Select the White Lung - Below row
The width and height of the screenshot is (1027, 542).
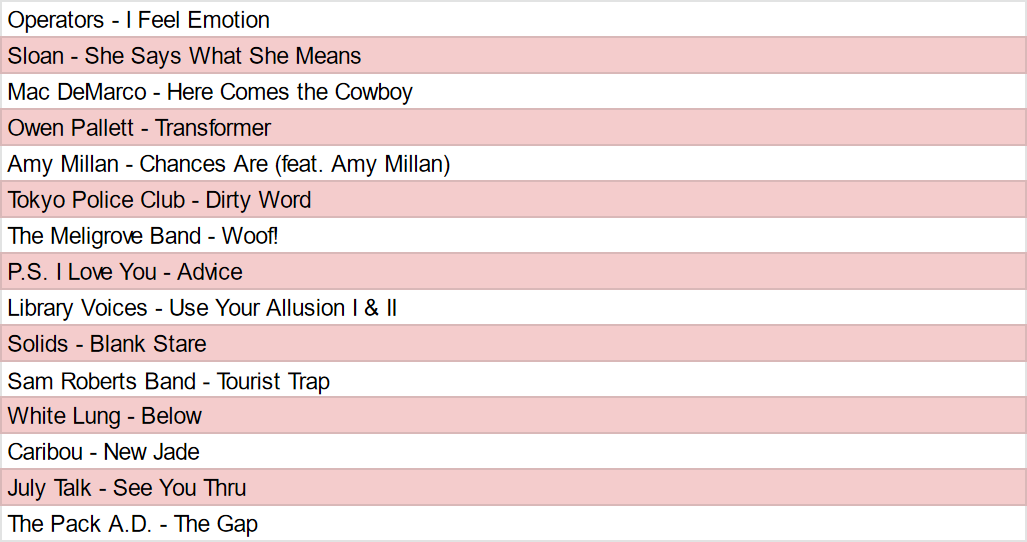click(105, 416)
